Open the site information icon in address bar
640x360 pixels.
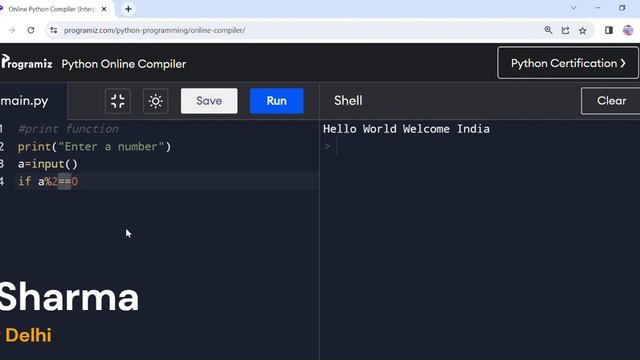(x=53, y=30)
